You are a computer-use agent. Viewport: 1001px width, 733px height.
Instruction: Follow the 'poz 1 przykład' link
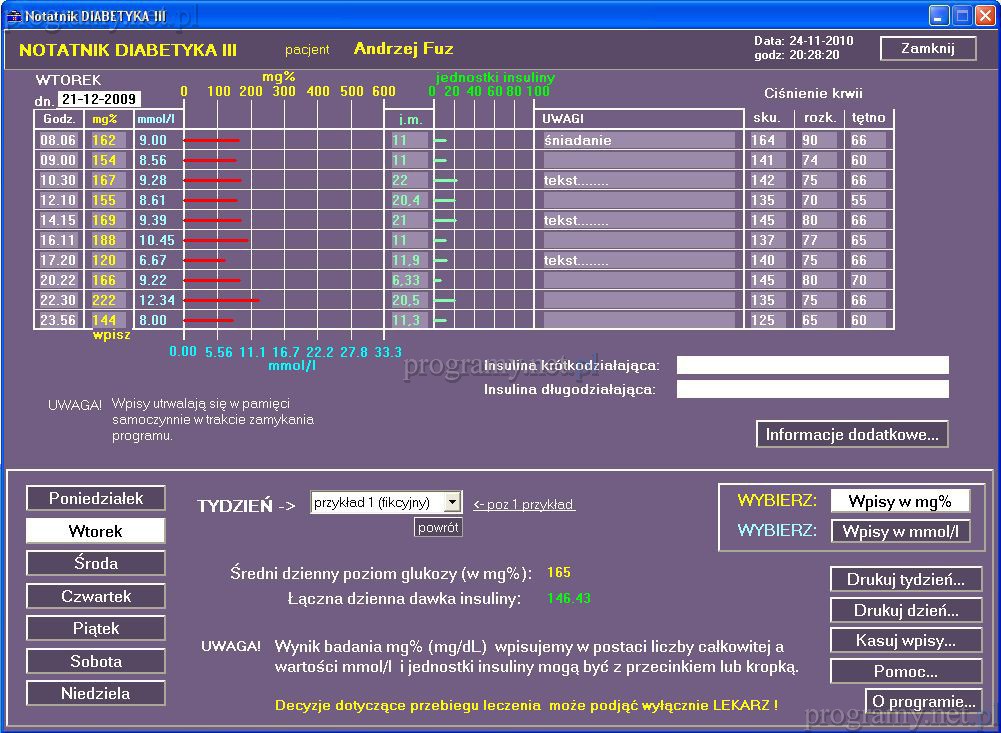(524, 505)
